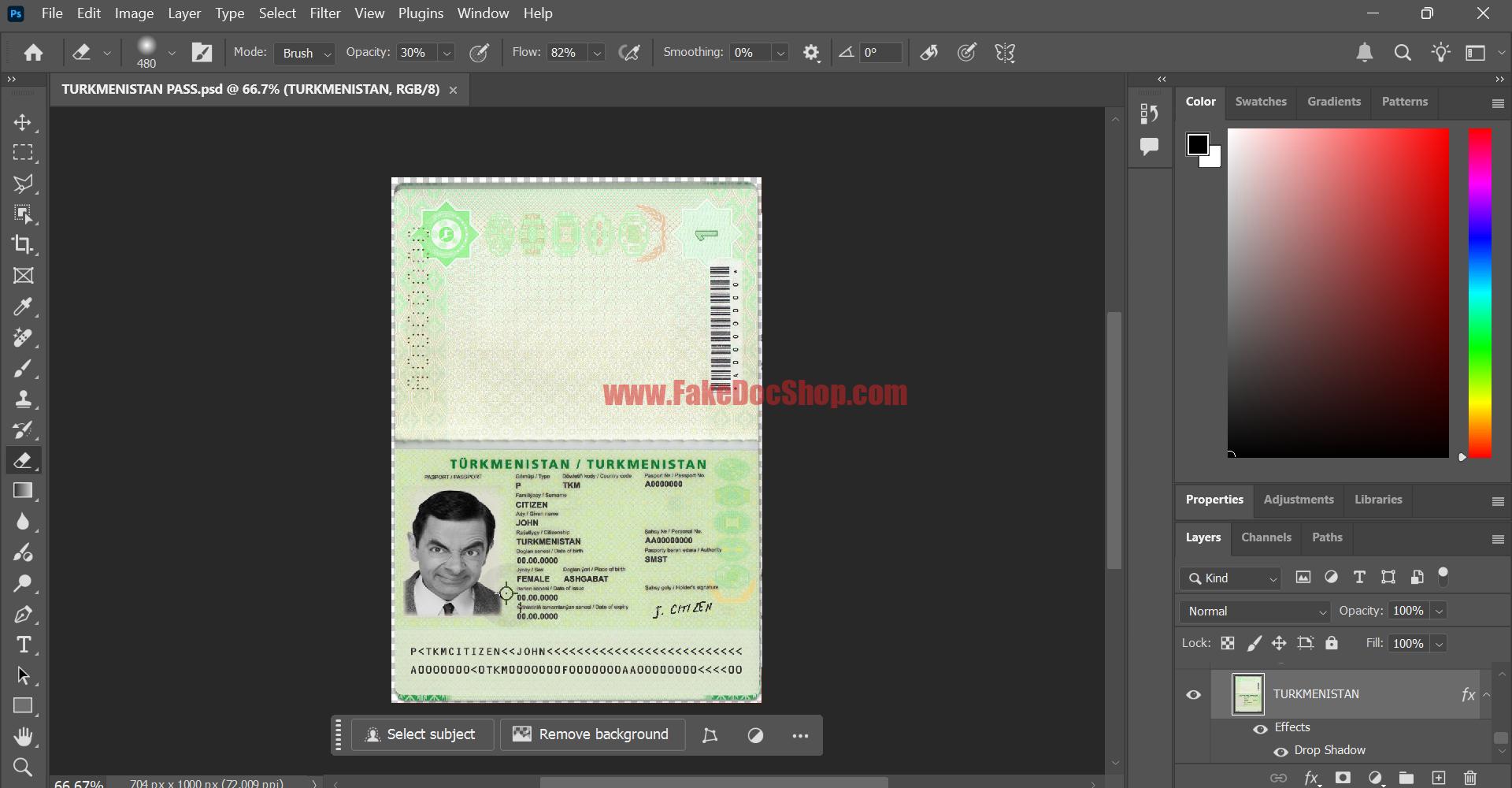1512x788 pixels.
Task: Select the Move tool
Action: pos(23,122)
